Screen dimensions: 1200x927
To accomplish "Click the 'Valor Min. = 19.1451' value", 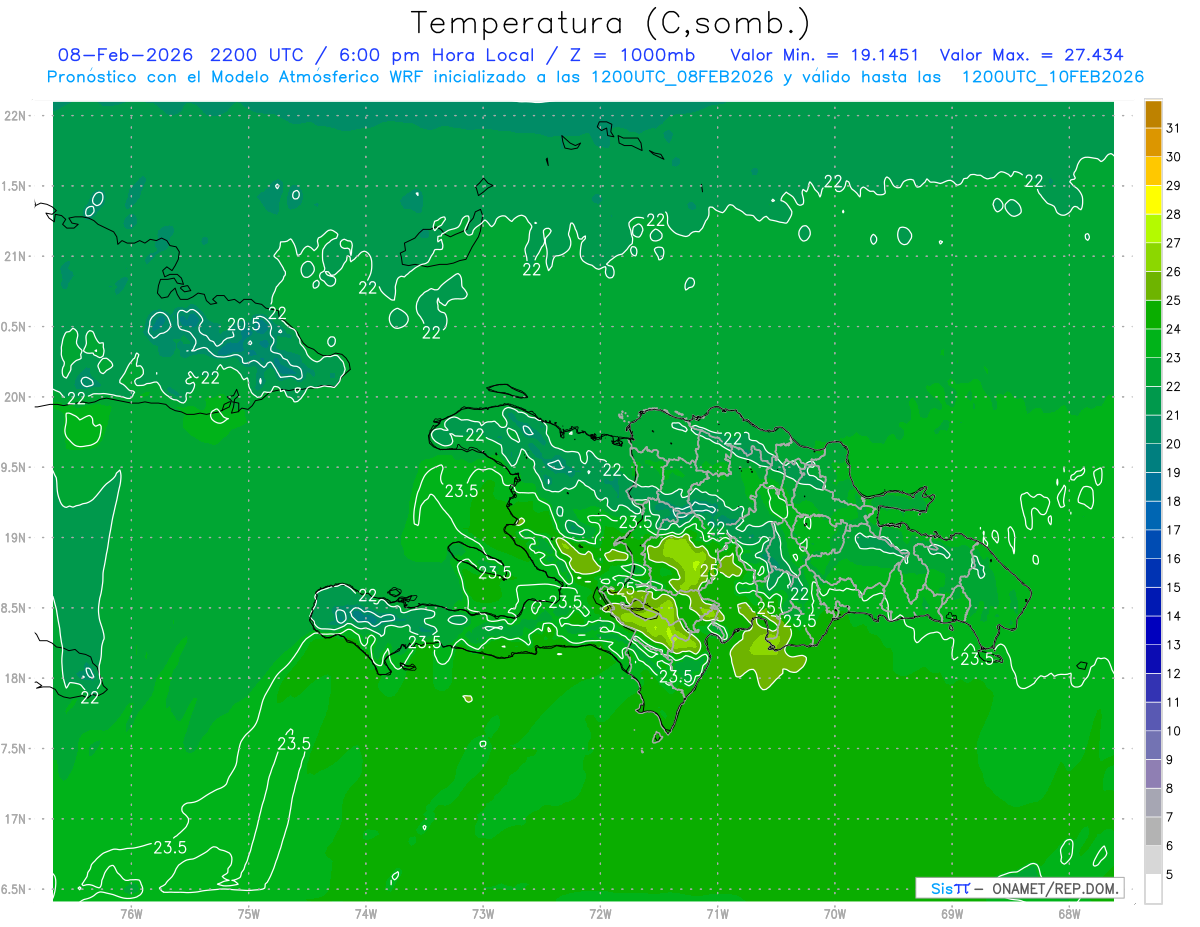I will [824, 54].
